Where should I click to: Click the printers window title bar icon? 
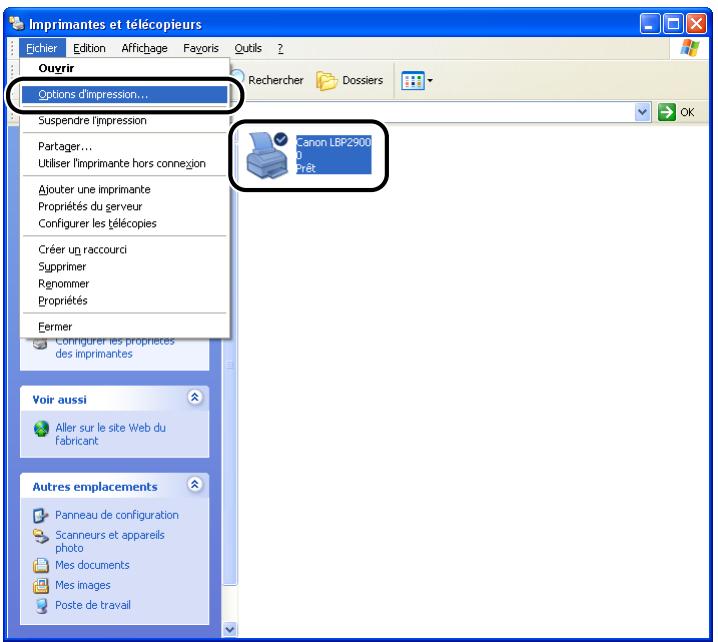click(x=16, y=23)
